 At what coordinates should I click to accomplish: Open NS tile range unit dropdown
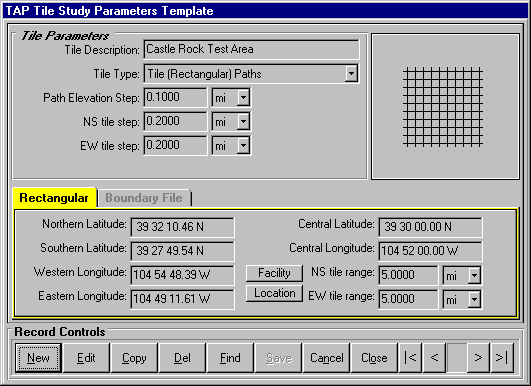coord(474,275)
